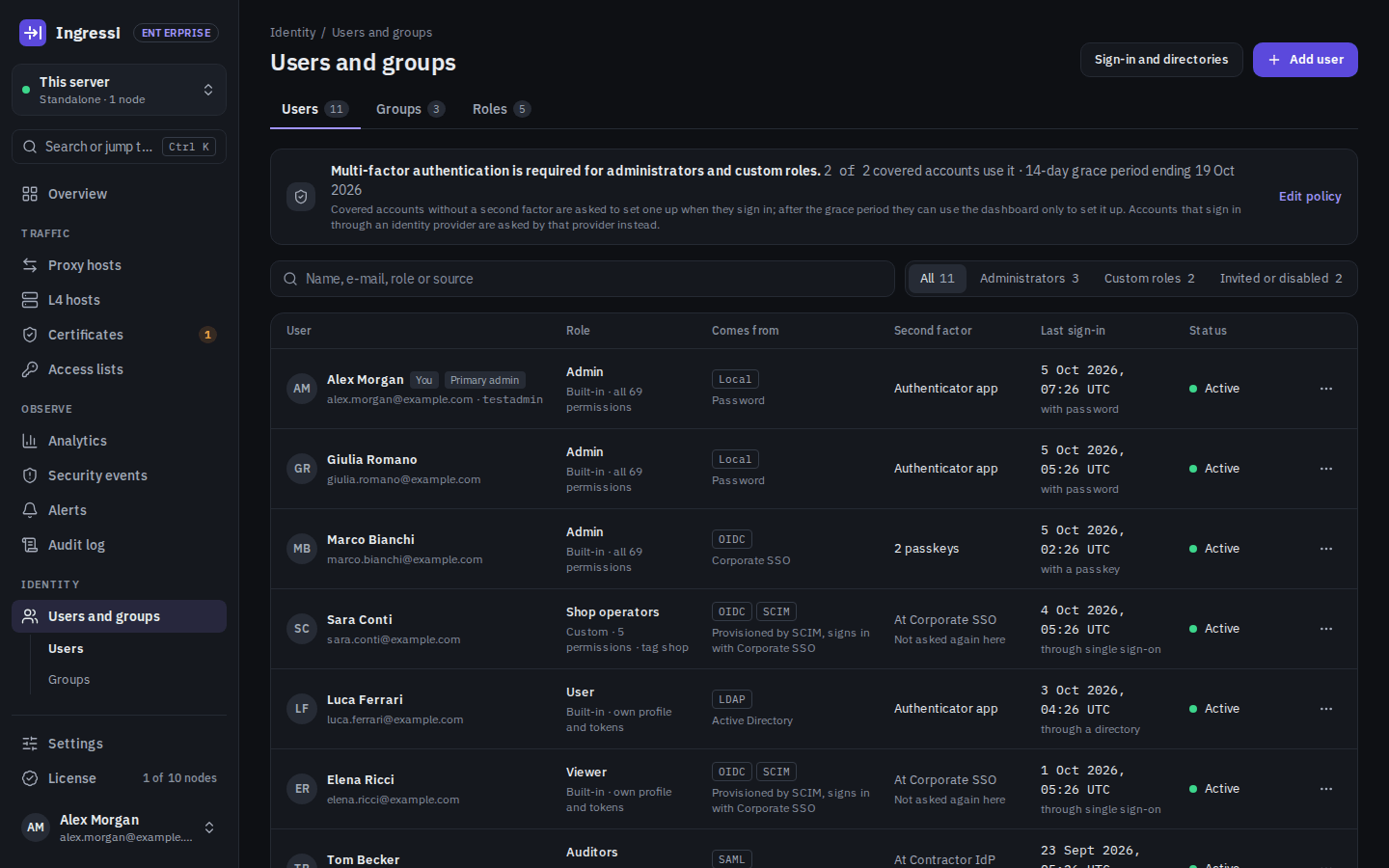Viewport: 1389px width, 868px height.
Task: Open row actions for Giulia Romano
Action: 1326,469
